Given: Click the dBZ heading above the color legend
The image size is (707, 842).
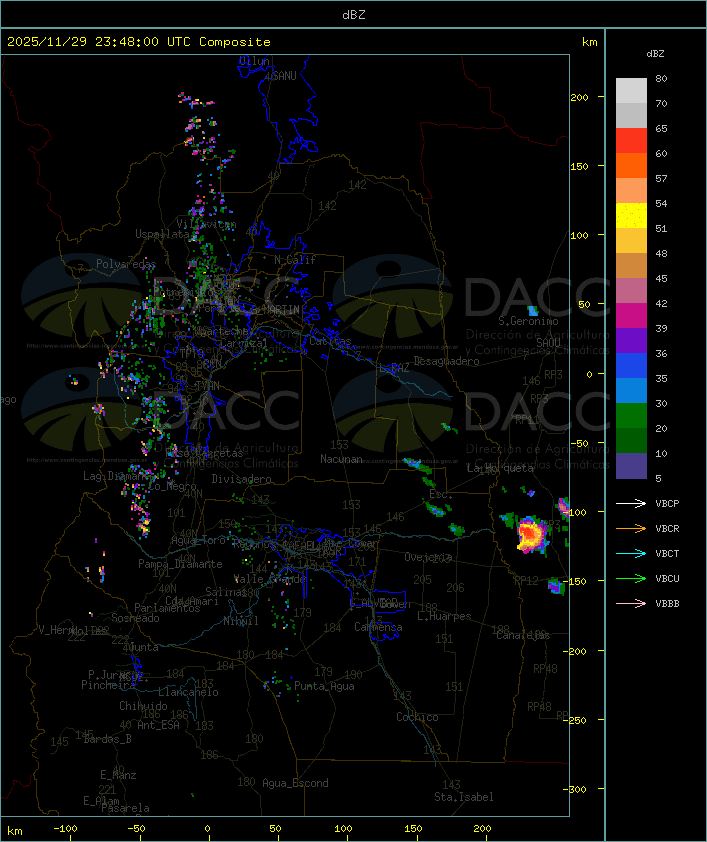Looking at the screenshot, I should click(x=655, y=54).
